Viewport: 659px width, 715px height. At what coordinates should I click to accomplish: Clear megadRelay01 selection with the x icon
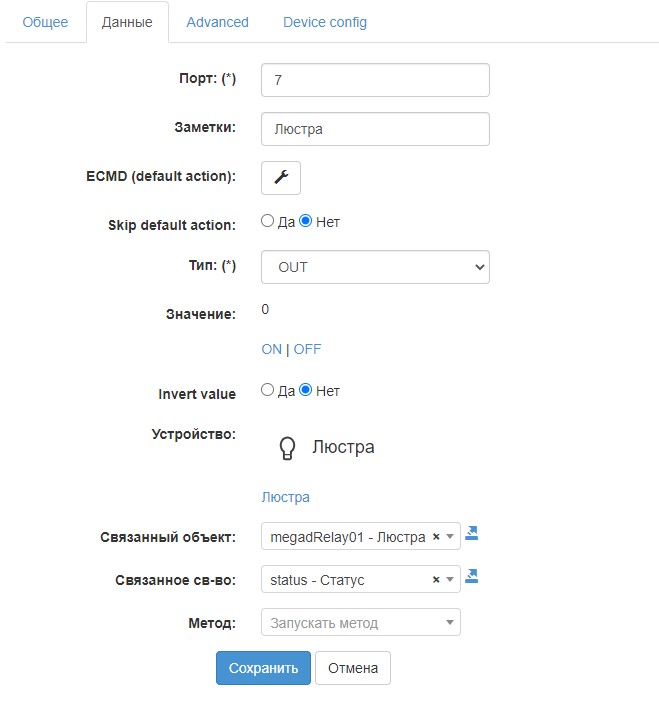436,537
